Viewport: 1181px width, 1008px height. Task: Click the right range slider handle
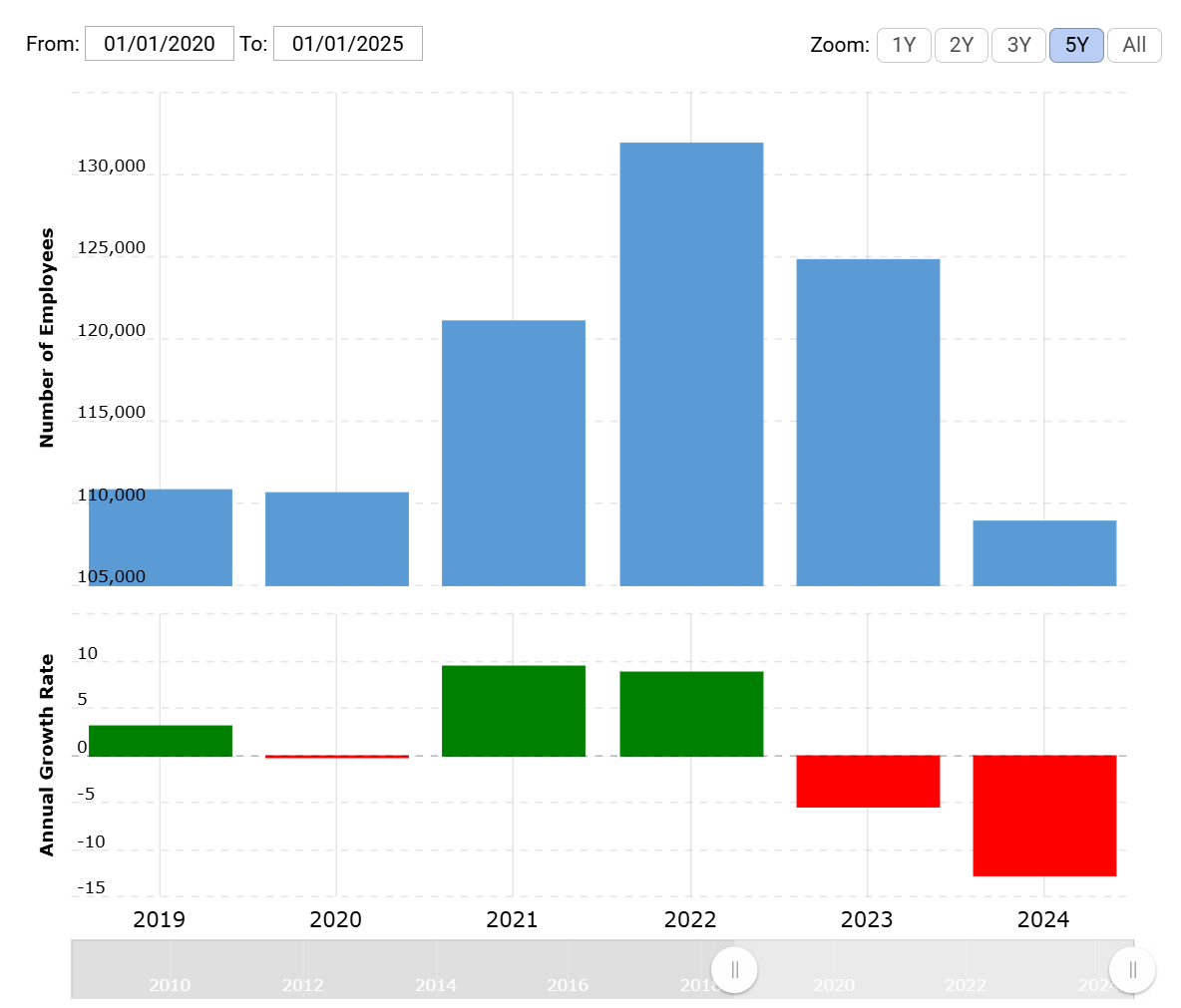(1132, 969)
